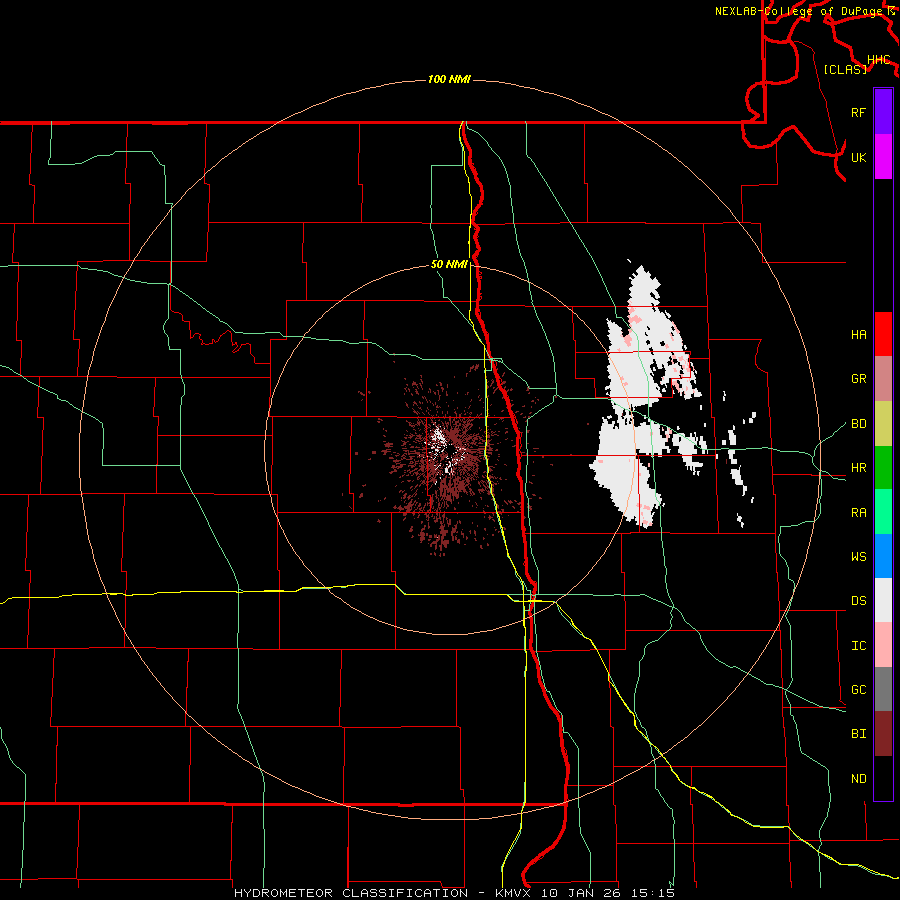Click the ND black legend color swatch
This screenshot has width=900, height=900.
click(x=883, y=778)
